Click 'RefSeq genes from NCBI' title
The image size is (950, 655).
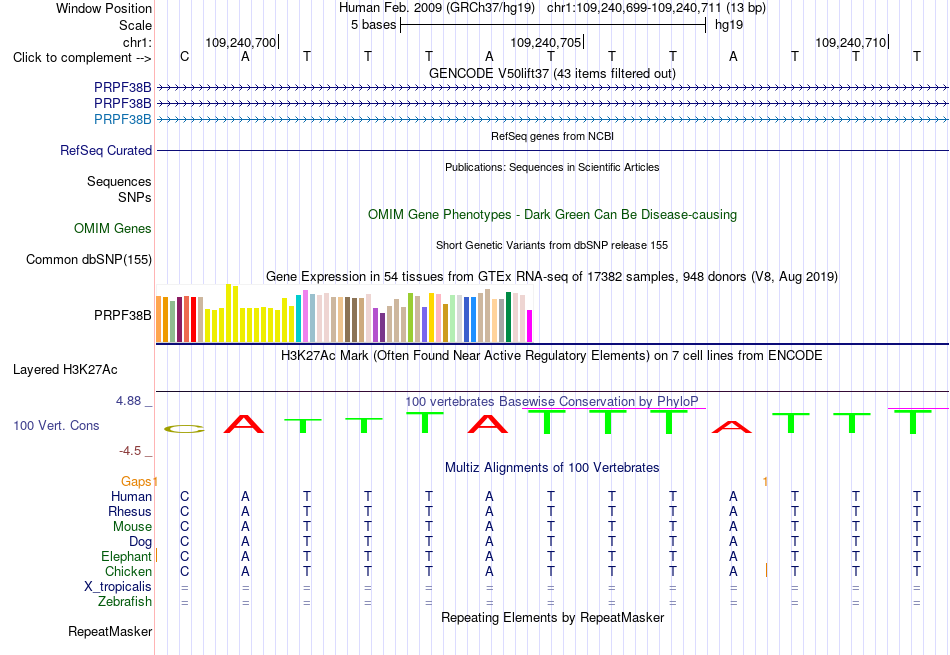tap(552, 136)
